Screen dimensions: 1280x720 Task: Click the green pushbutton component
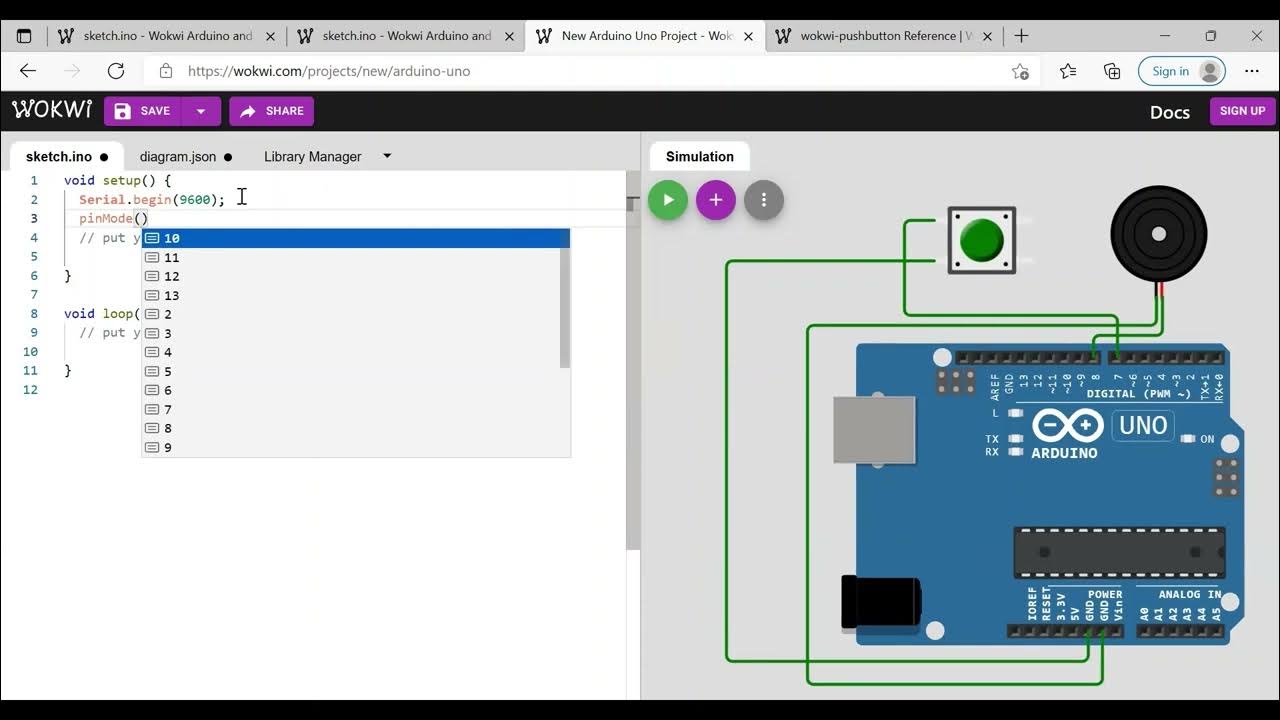(982, 240)
